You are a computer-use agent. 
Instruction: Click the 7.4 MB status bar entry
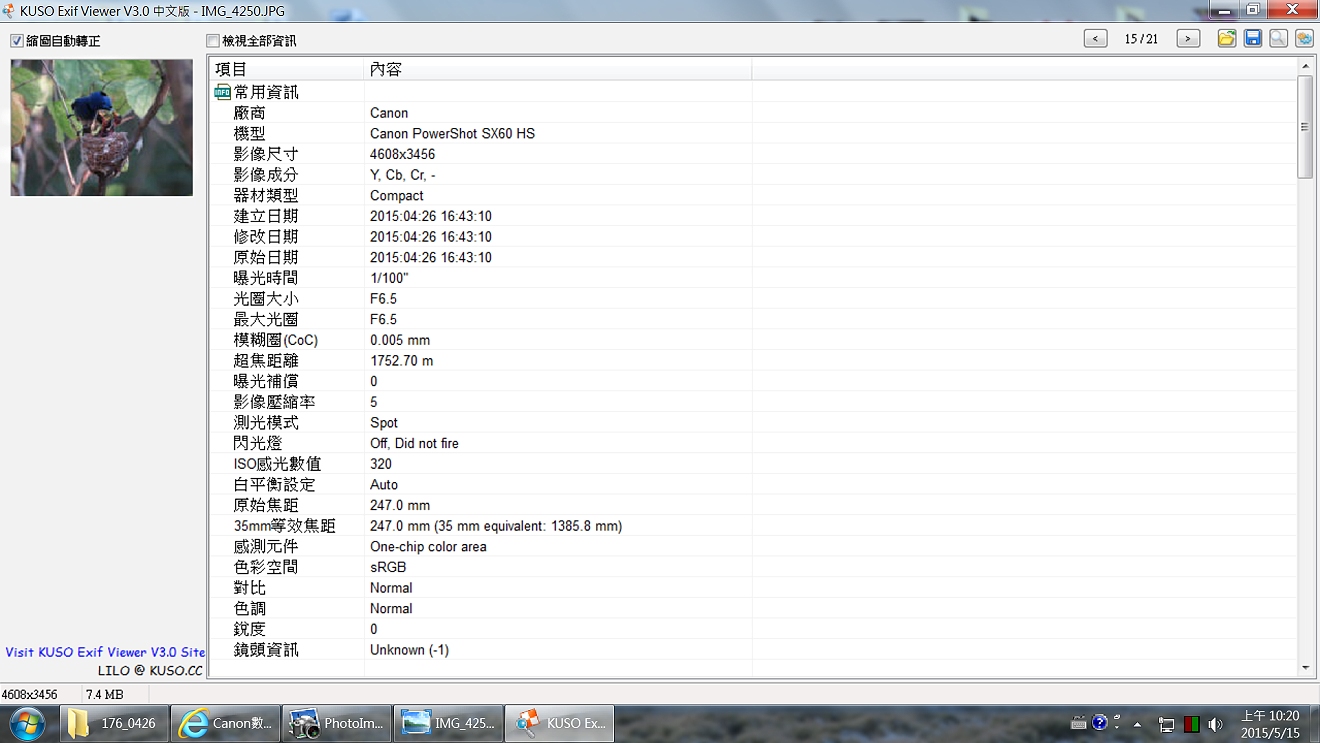tap(105, 694)
